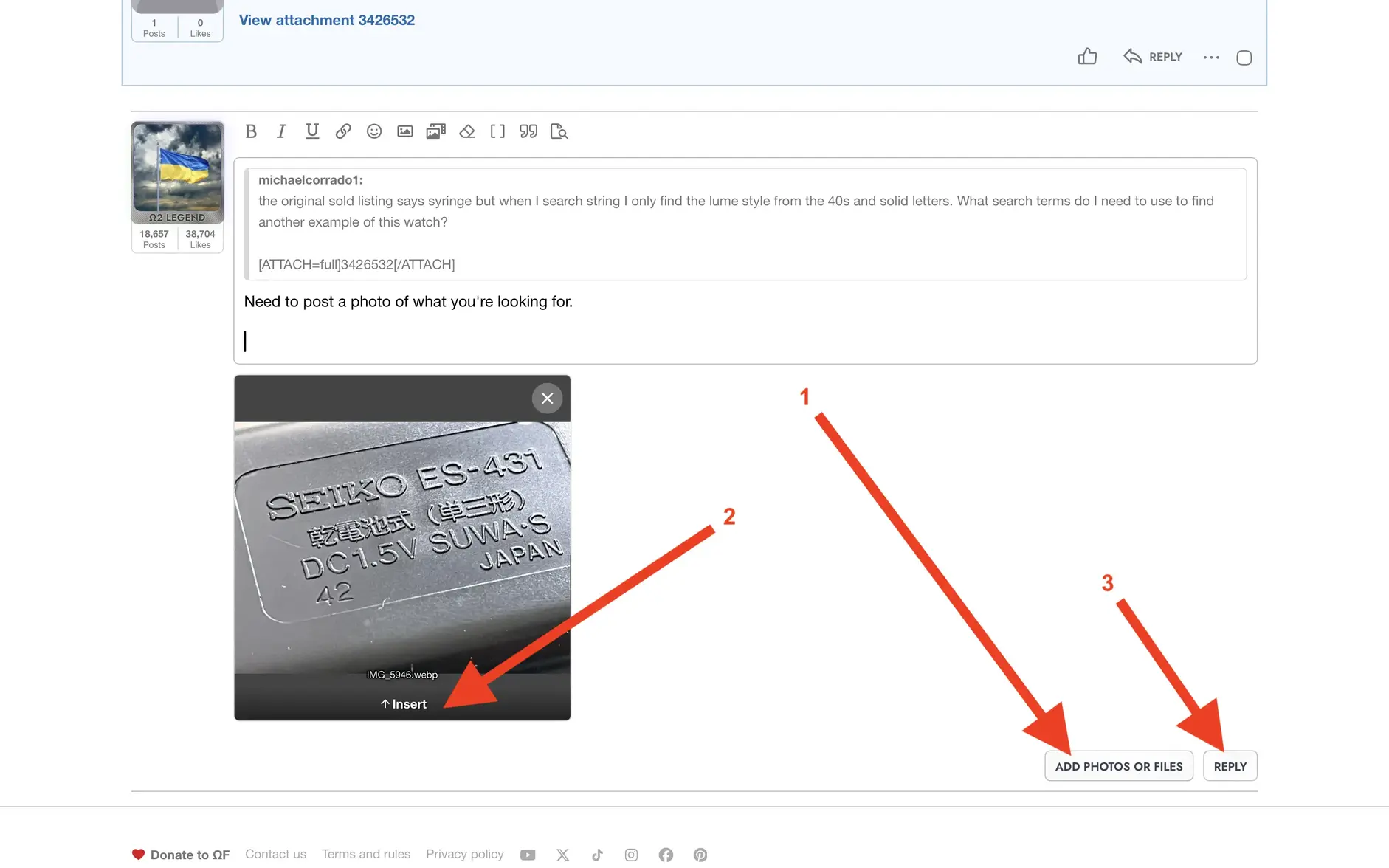Open the Privacy policy footer link

click(465, 854)
